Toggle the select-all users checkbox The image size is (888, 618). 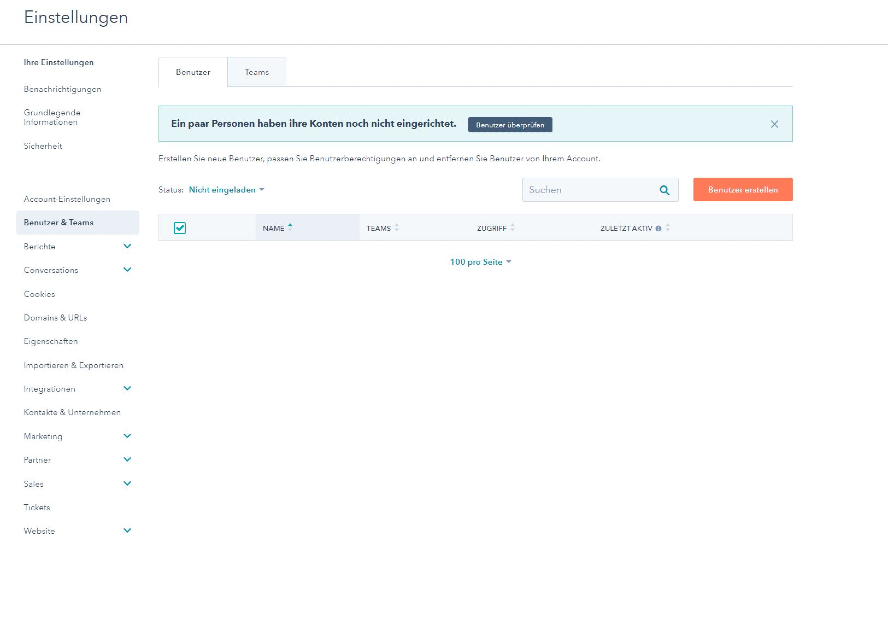tap(180, 228)
